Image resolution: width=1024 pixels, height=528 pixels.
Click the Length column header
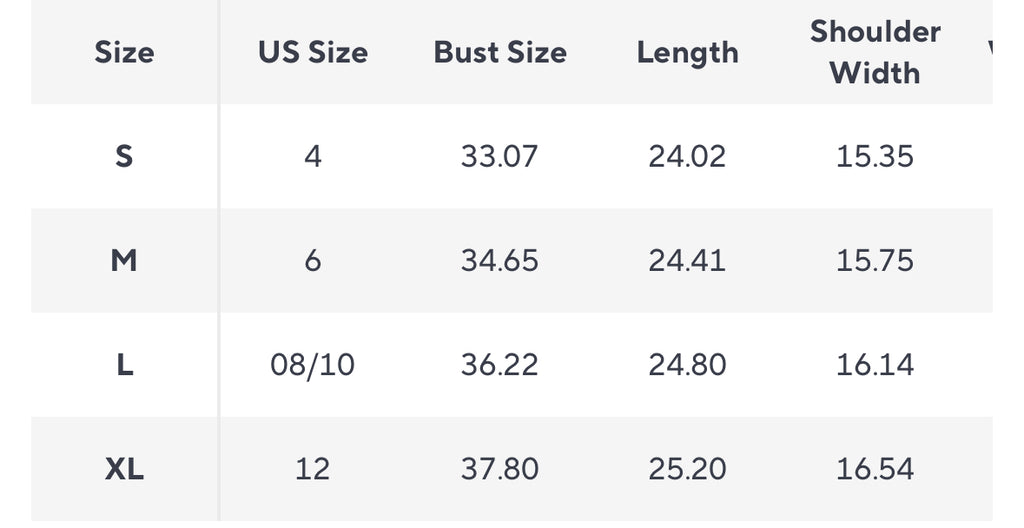[688, 52]
